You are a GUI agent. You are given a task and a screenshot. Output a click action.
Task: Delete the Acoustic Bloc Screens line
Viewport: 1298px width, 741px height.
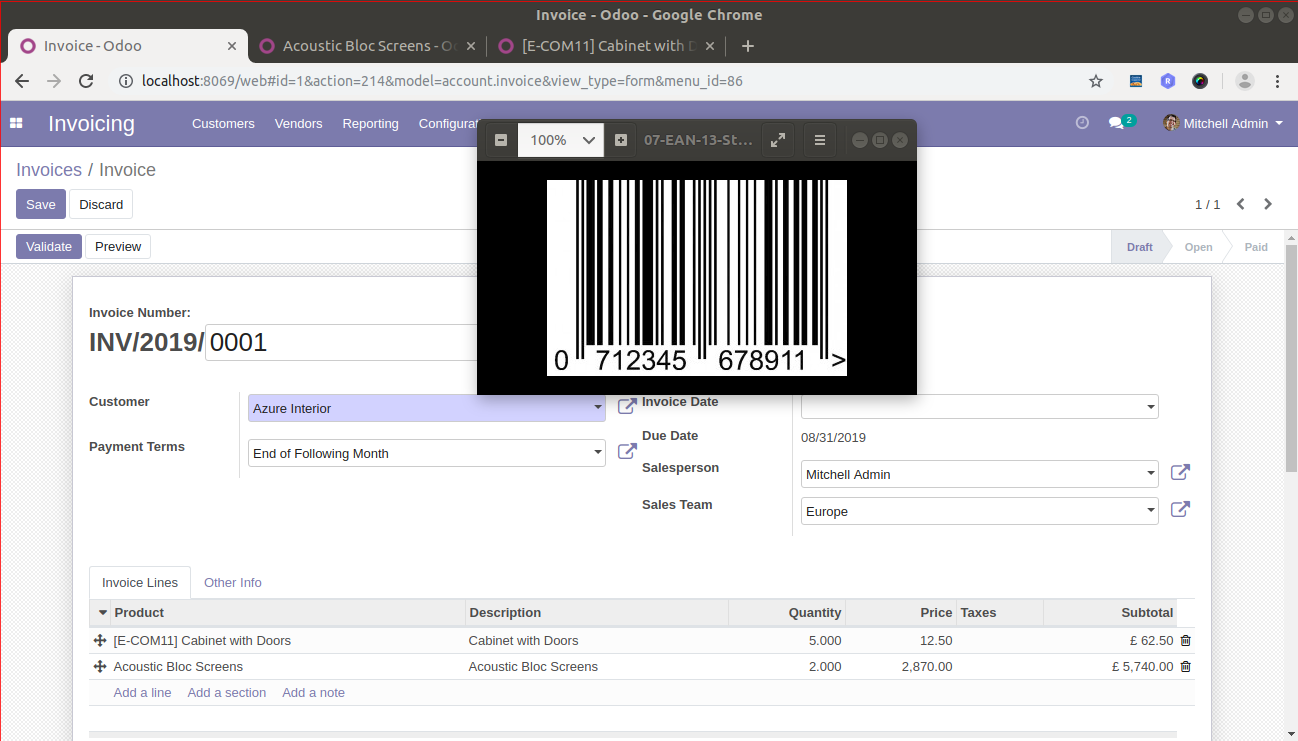coord(1186,666)
